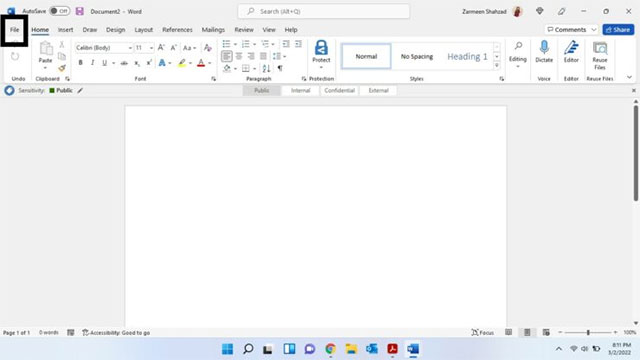Image resolution: width=640 pixels, height=360 pixels.
Task: Toggle Bold formatting
Action: (x=80, y=63)
